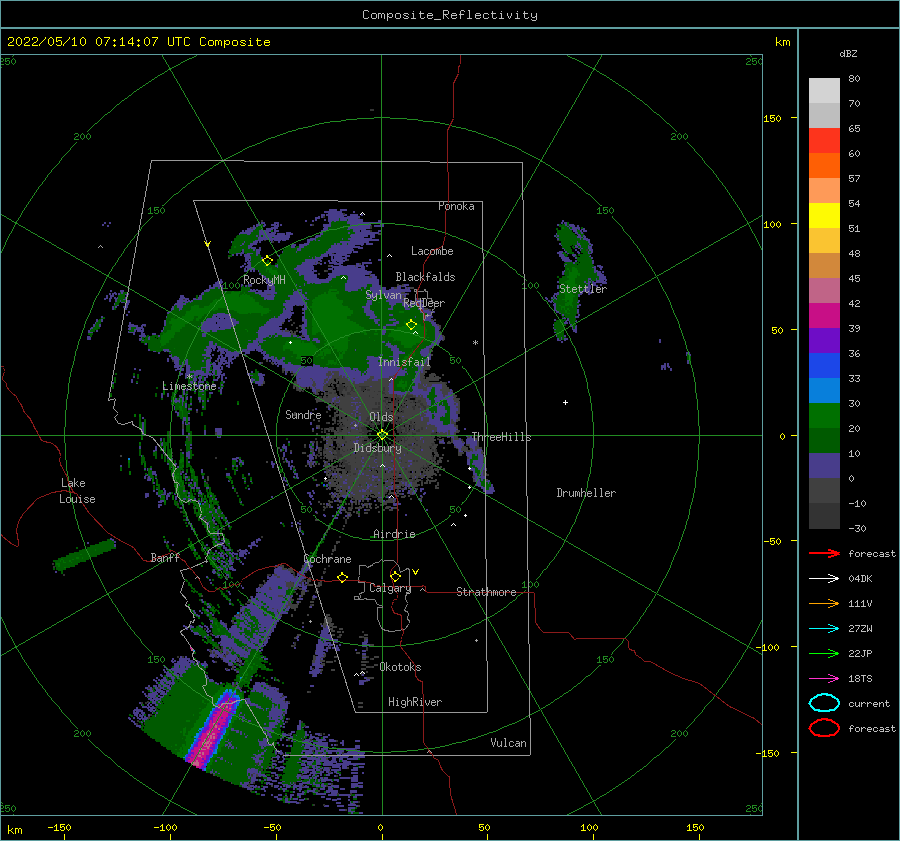Viewport: 900px width, 841px height.
Task: Click the Banff town label
Action: (x=165, y=557)
